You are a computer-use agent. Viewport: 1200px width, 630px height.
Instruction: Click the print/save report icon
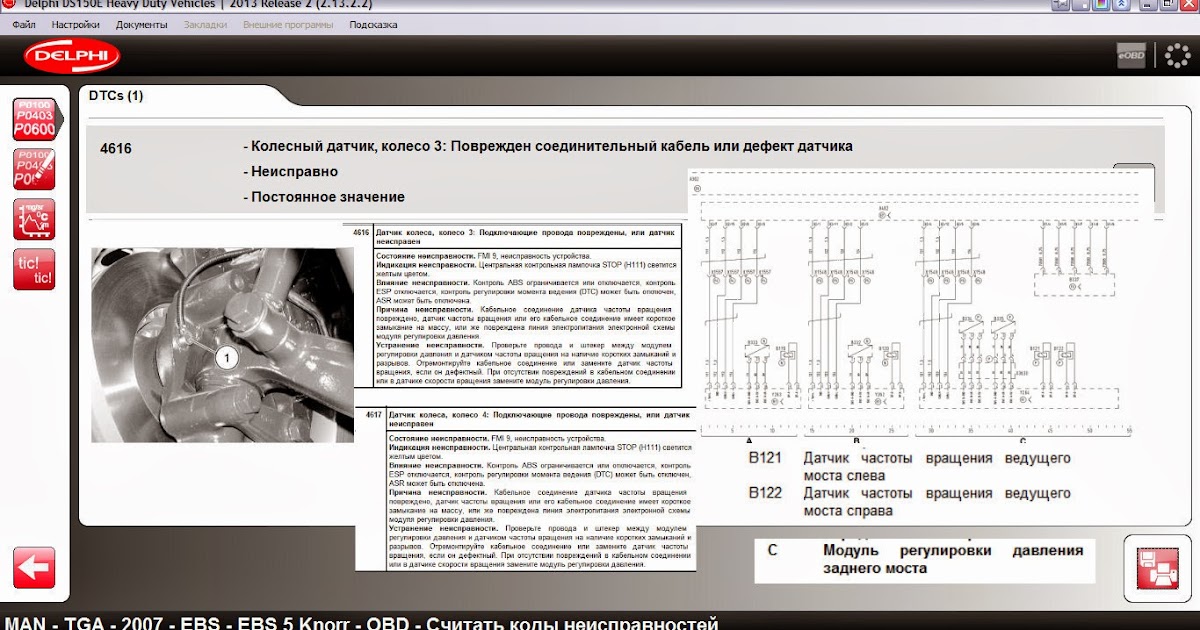pyautogui.click(x=1157, y=568)
